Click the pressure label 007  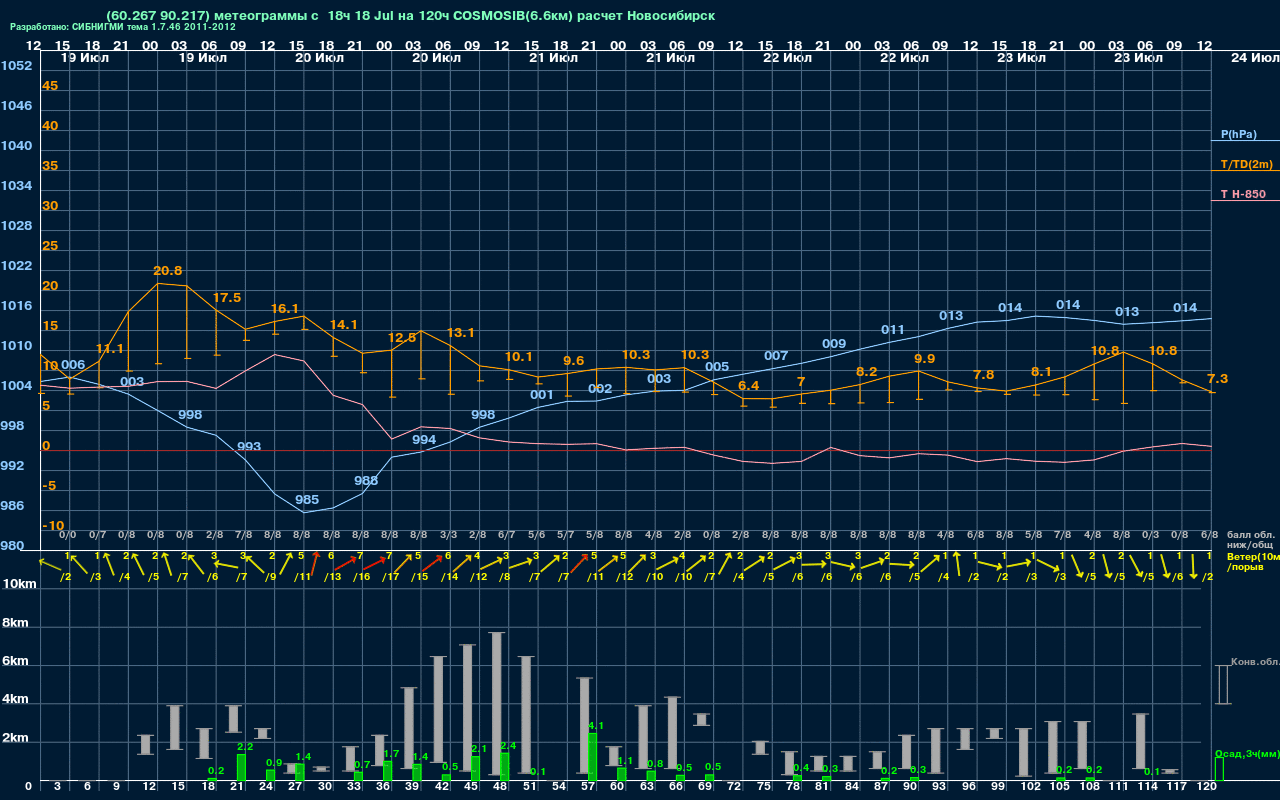[775, 356]
